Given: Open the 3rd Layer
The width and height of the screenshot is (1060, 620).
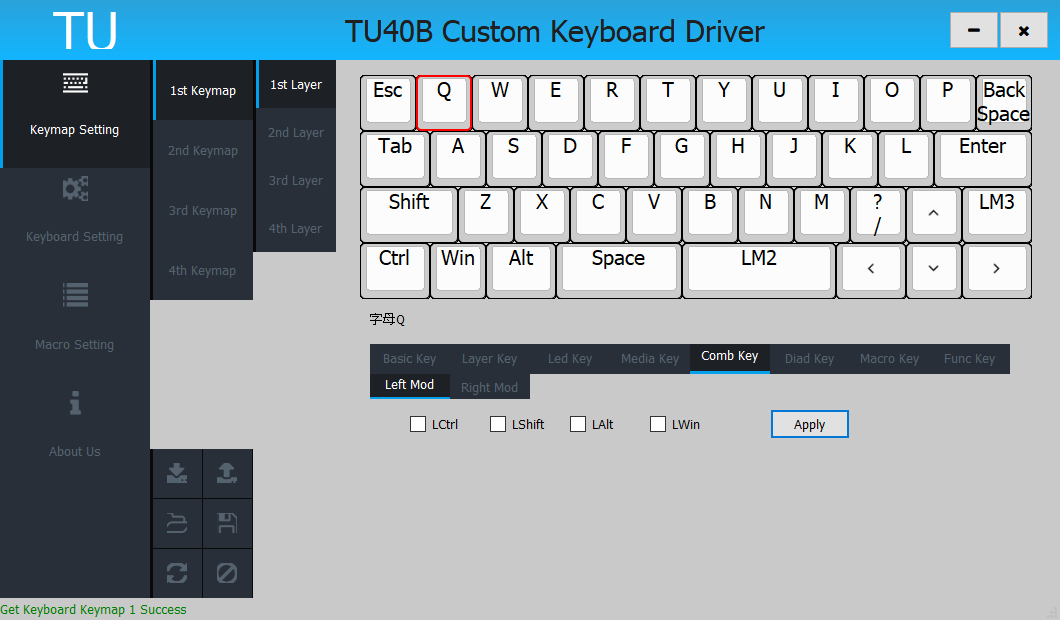Looking at the screenshot, I should (296, 181).
